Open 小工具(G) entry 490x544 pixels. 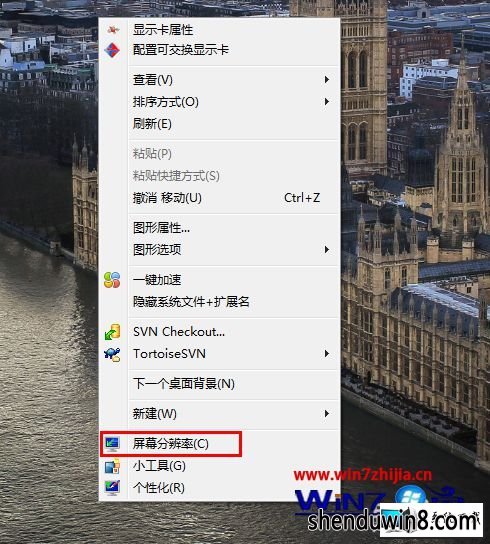pyautogui.click(x=219, y=466)
